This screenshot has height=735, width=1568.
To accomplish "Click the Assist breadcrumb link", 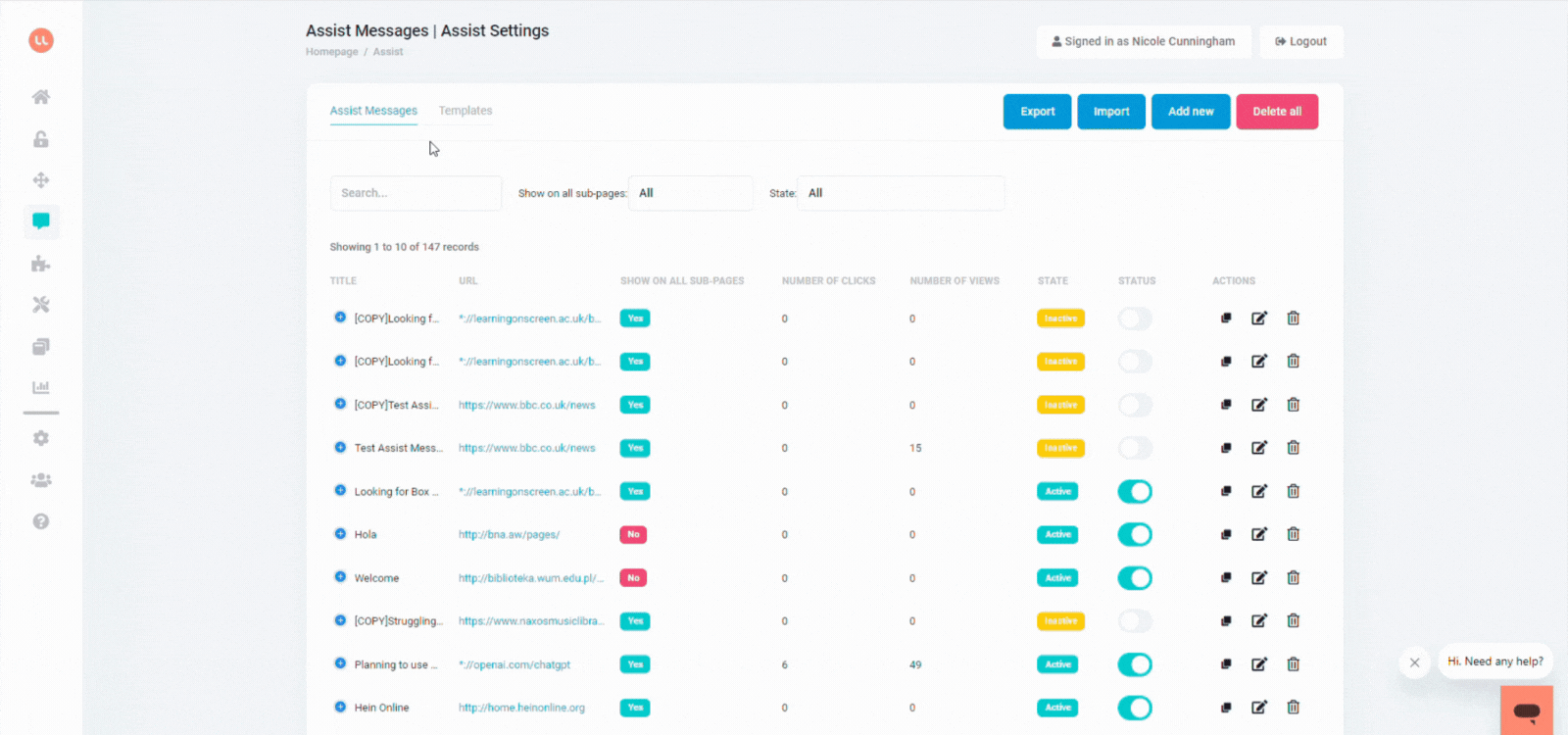I will click(x=388, y=52).
